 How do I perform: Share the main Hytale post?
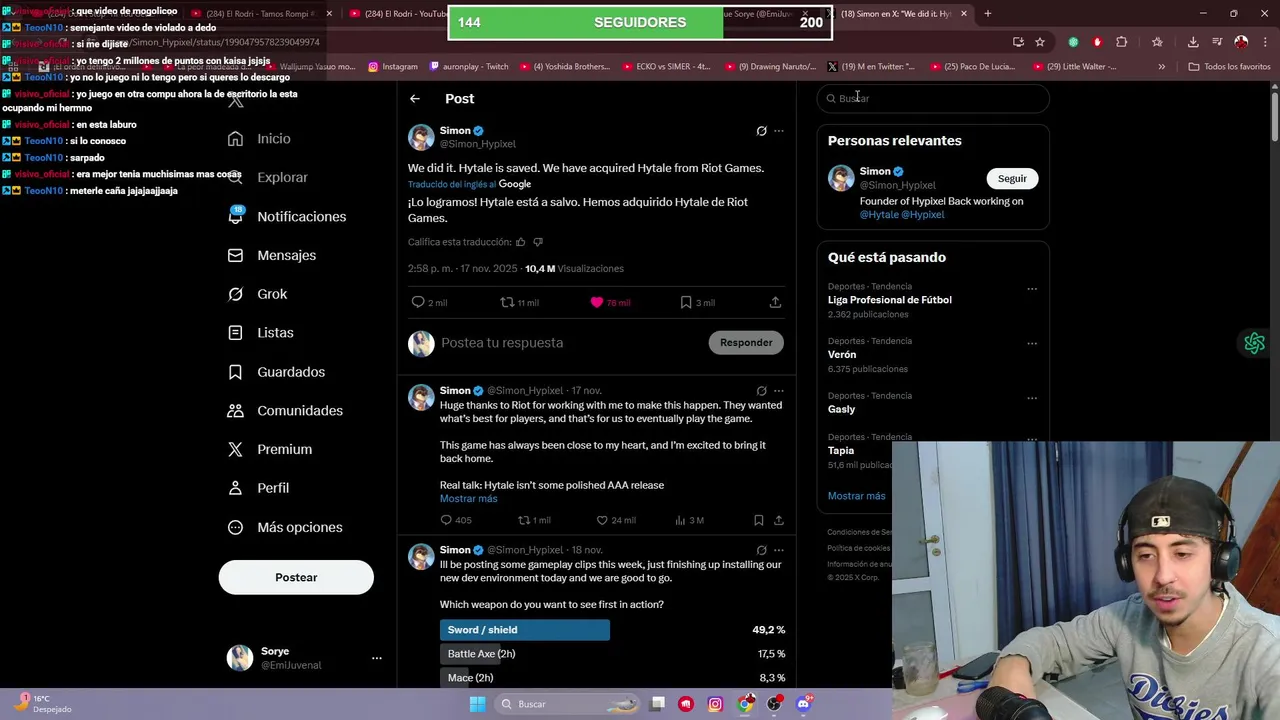click(775, 302)
